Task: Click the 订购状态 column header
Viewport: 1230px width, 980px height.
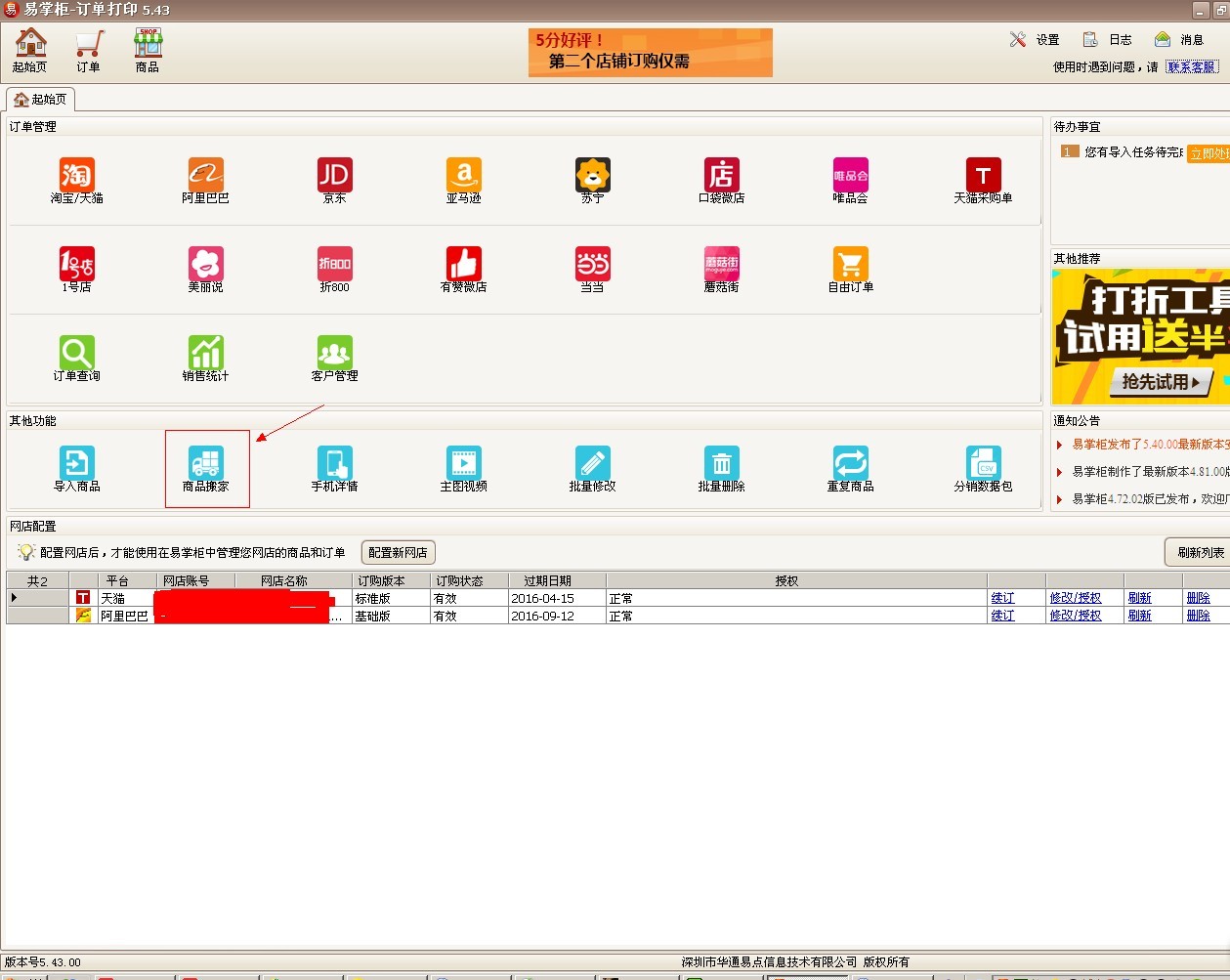Action: [469, 580]
